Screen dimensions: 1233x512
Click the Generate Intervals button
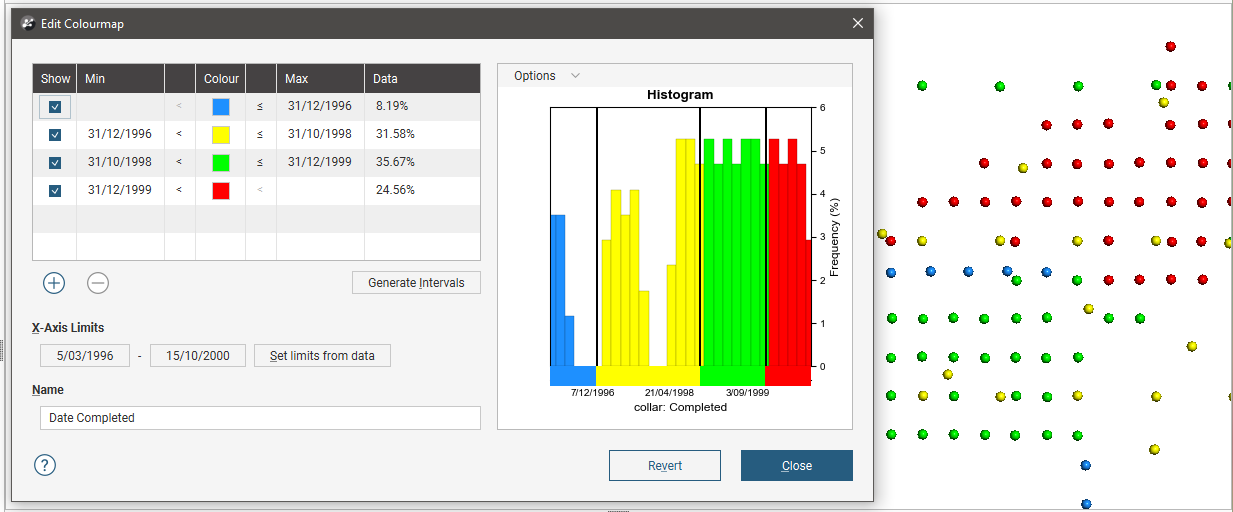[416, 283]
